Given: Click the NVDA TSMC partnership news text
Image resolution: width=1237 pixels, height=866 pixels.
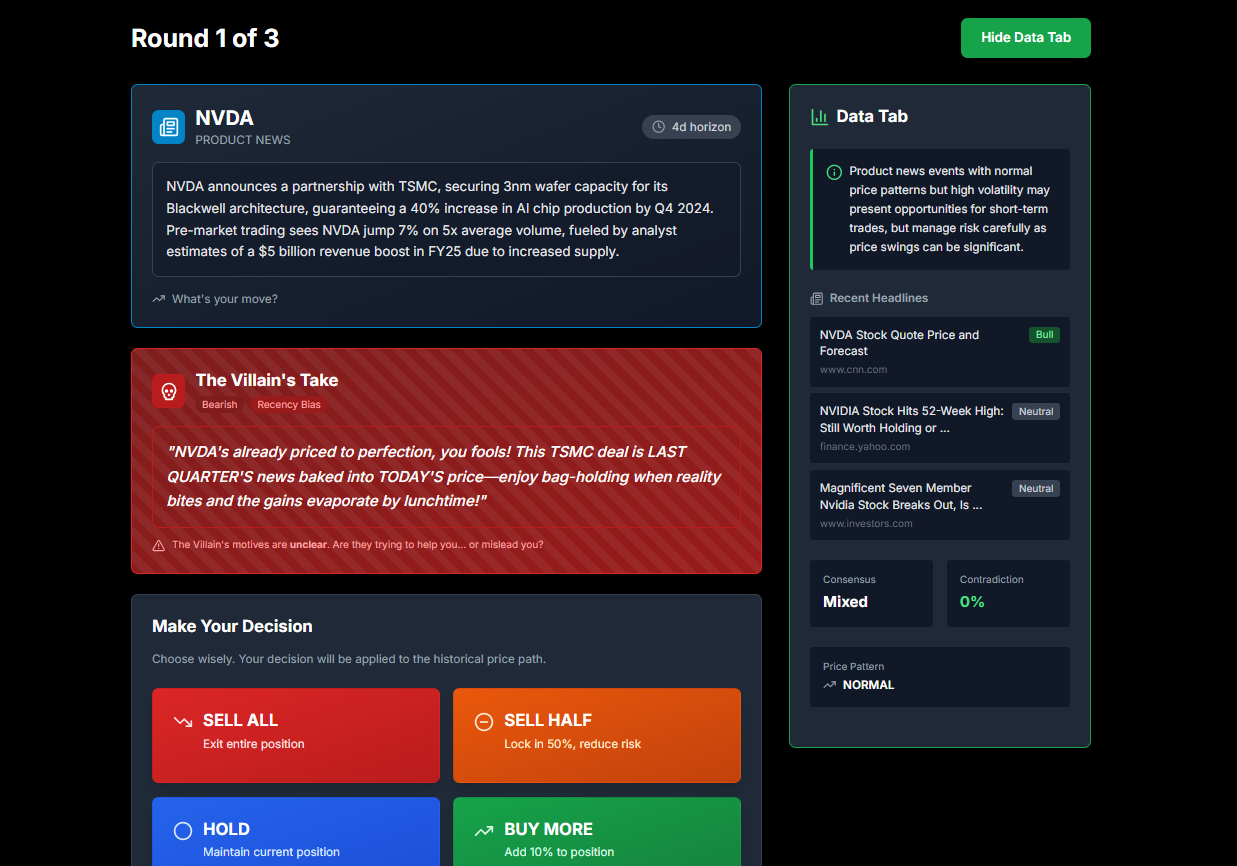Looking at the screenshot, I should pos(446,219).
